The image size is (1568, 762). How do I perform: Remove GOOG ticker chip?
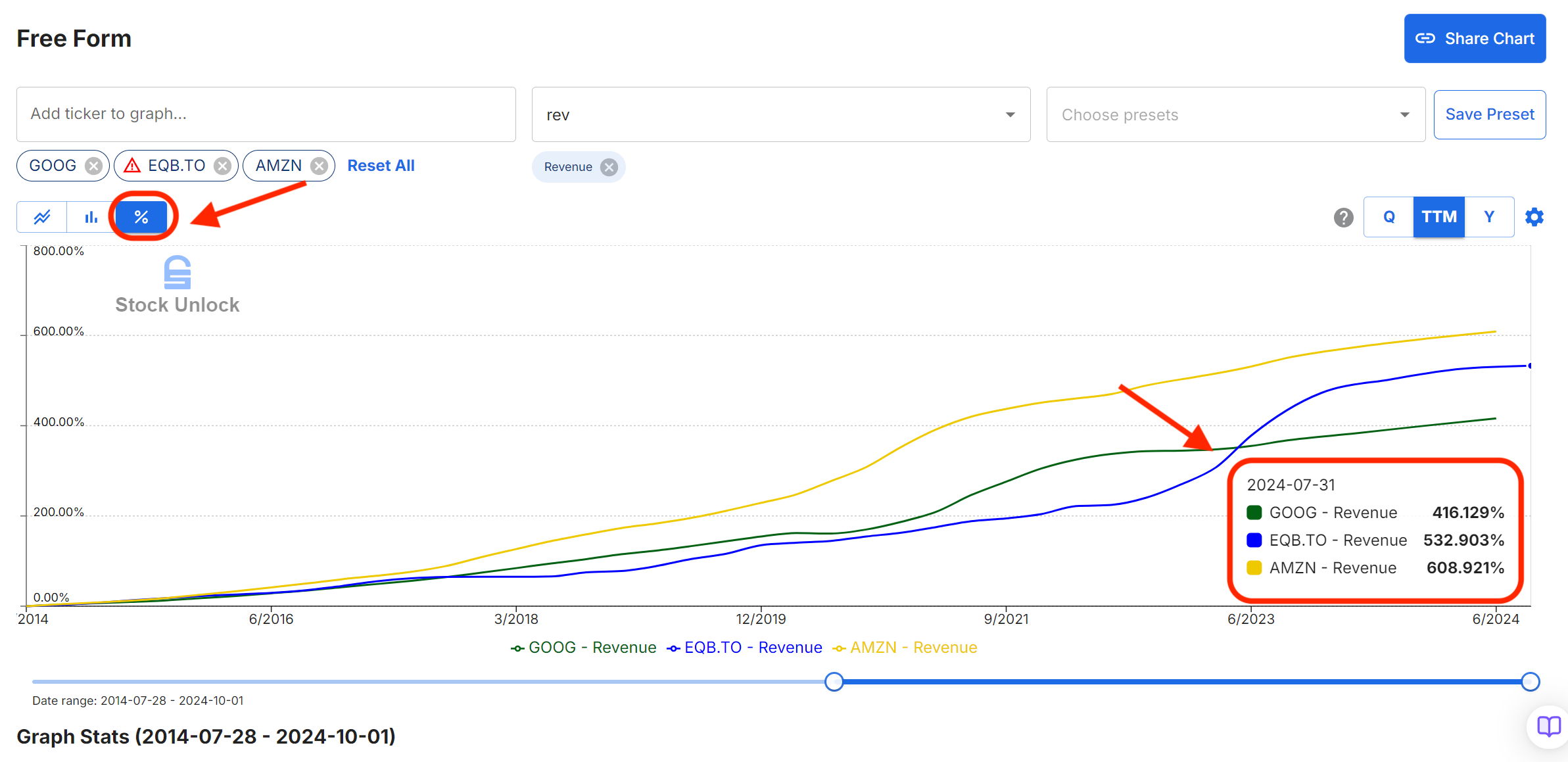point(94,166)
